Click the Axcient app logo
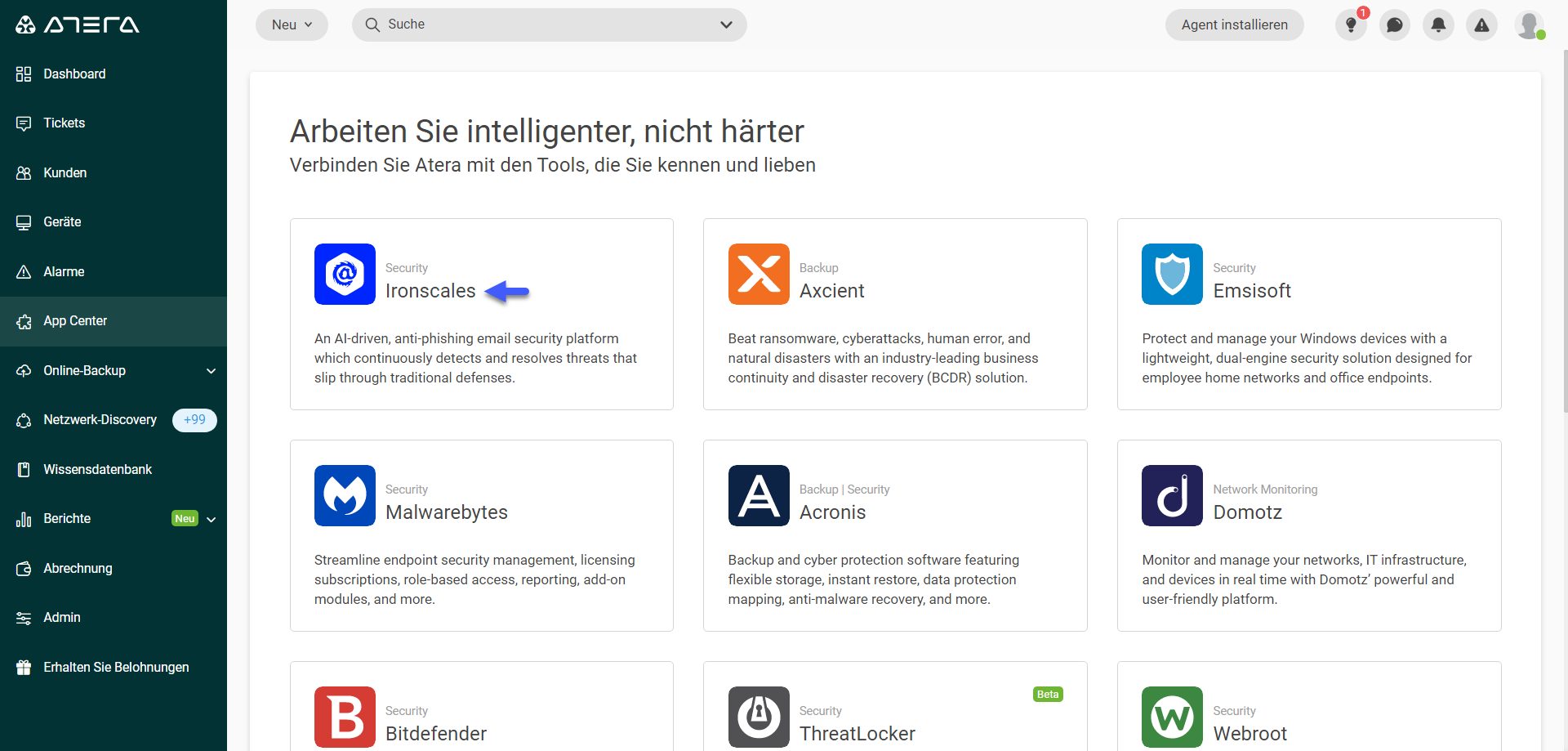Image resolution: width=1568 pixels, height=751 pixels. (759, 274)
